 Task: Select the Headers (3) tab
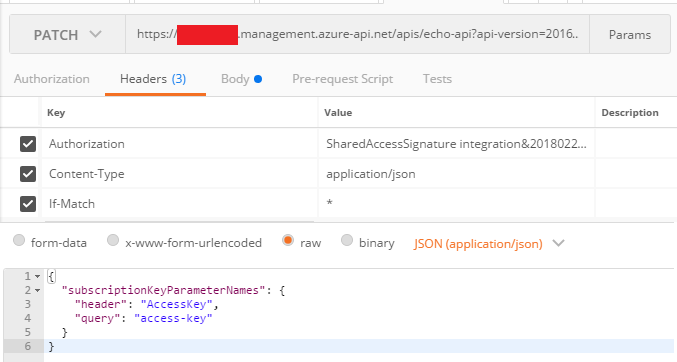point(153,79)
